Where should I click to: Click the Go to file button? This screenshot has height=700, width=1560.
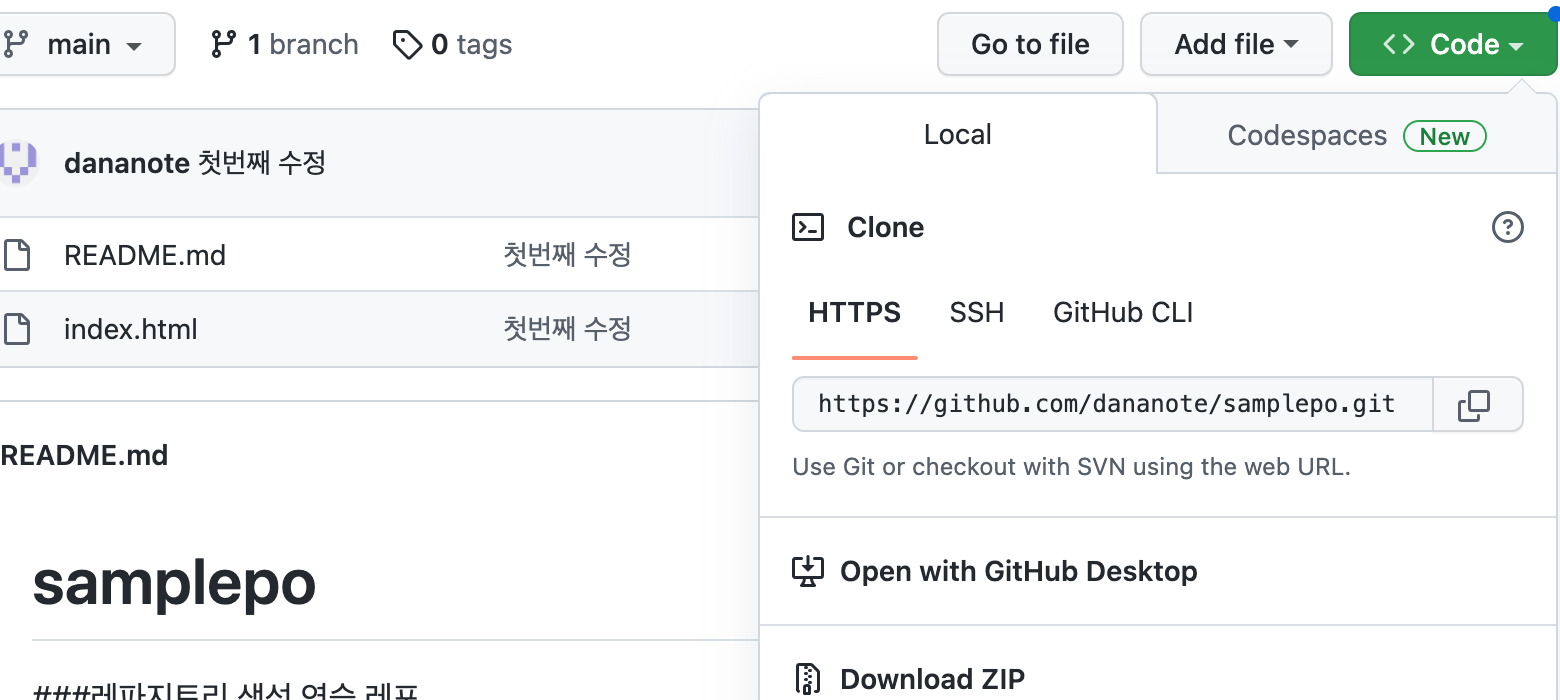pos(1030,44)
